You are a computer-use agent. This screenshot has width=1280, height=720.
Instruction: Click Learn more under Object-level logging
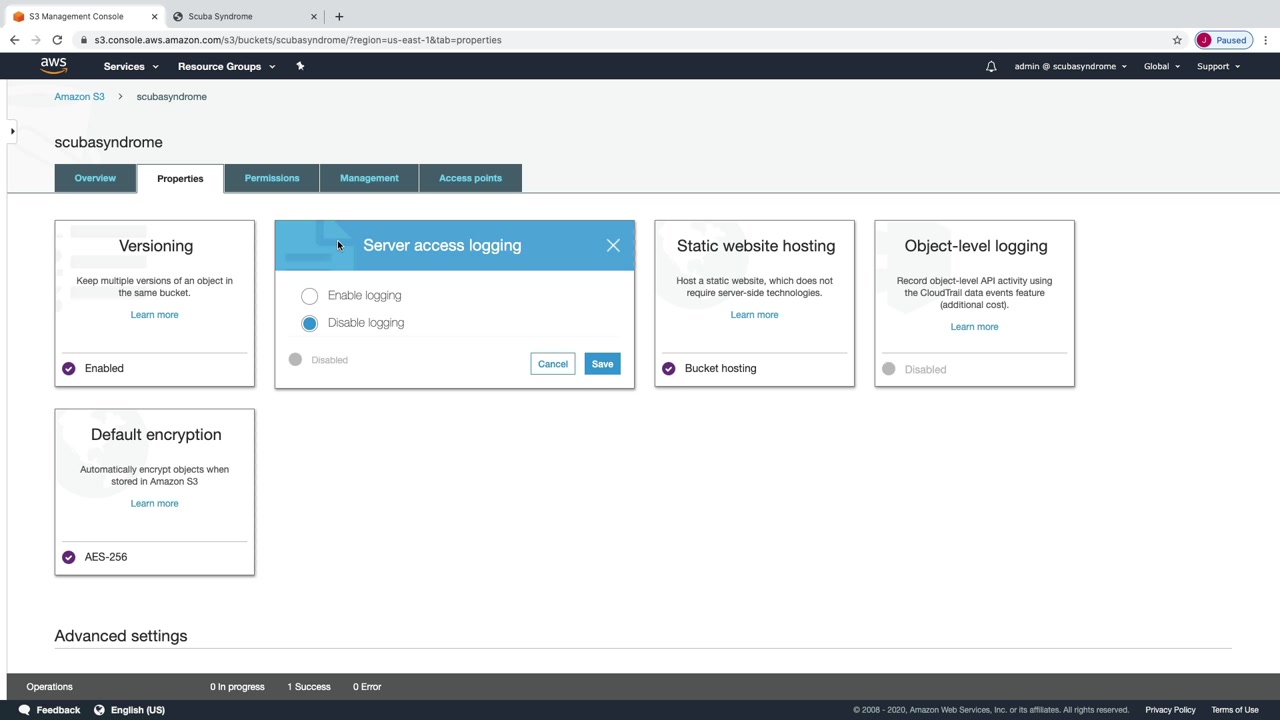click(974, 327)
